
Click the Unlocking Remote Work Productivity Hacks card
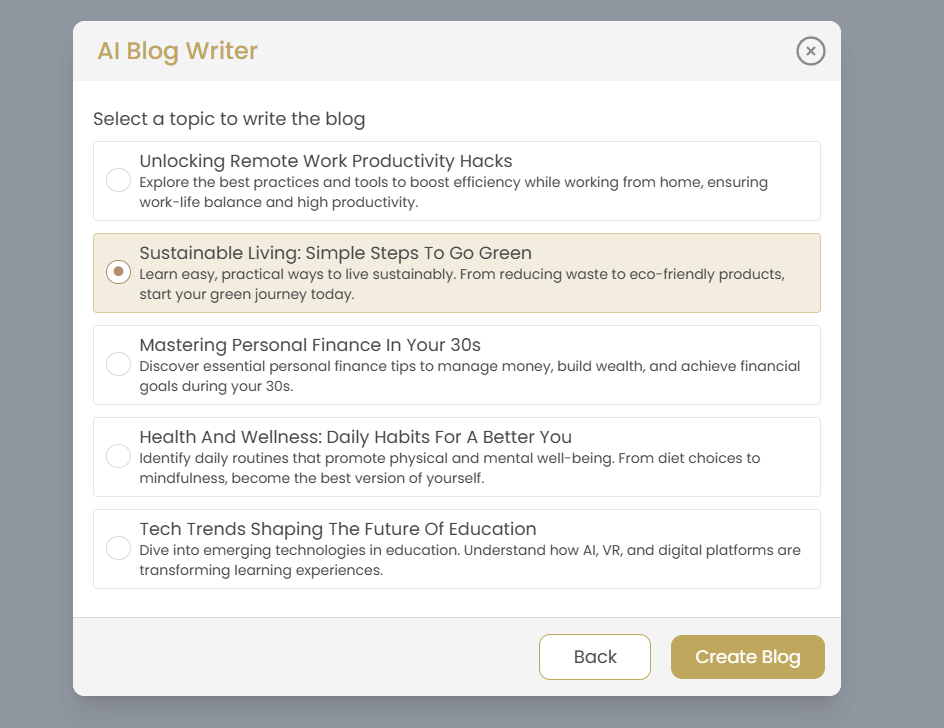(x=456, y=180)
